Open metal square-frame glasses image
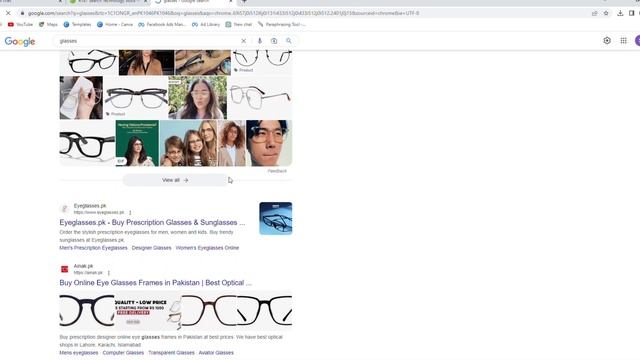 point(260,98)
